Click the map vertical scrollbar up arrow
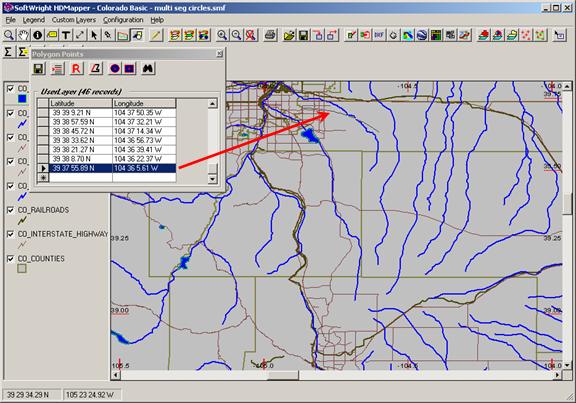The image size is (576, 403). pyautogui.click(x=567, y=86)
